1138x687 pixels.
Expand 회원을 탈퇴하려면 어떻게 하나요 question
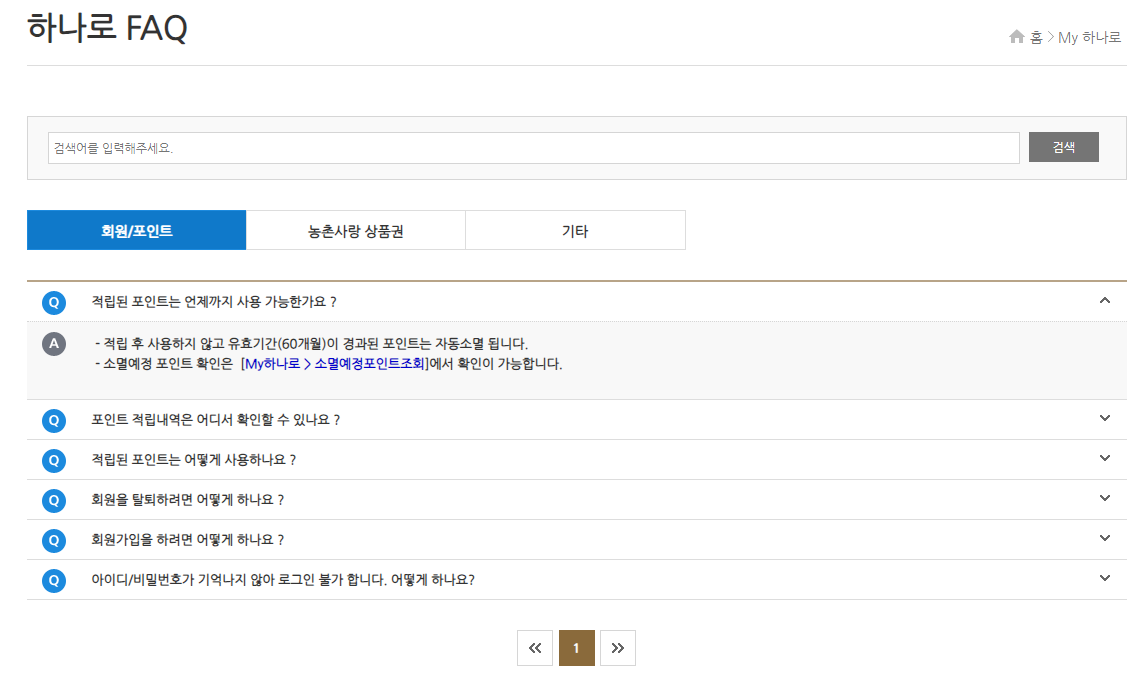point(1105,499)
